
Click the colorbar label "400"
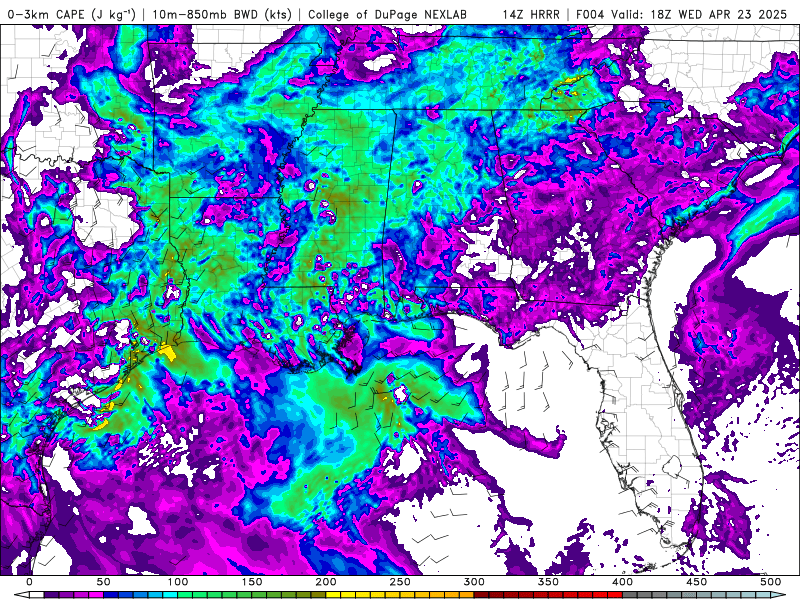(x=622, y=582)
